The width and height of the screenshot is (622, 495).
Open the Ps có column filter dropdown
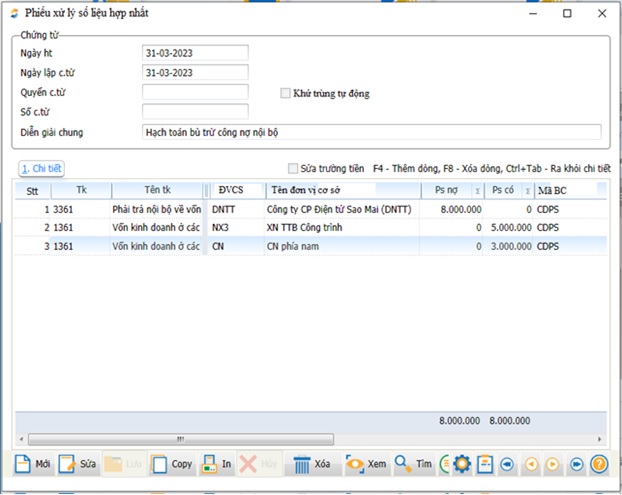pos(526,190)
